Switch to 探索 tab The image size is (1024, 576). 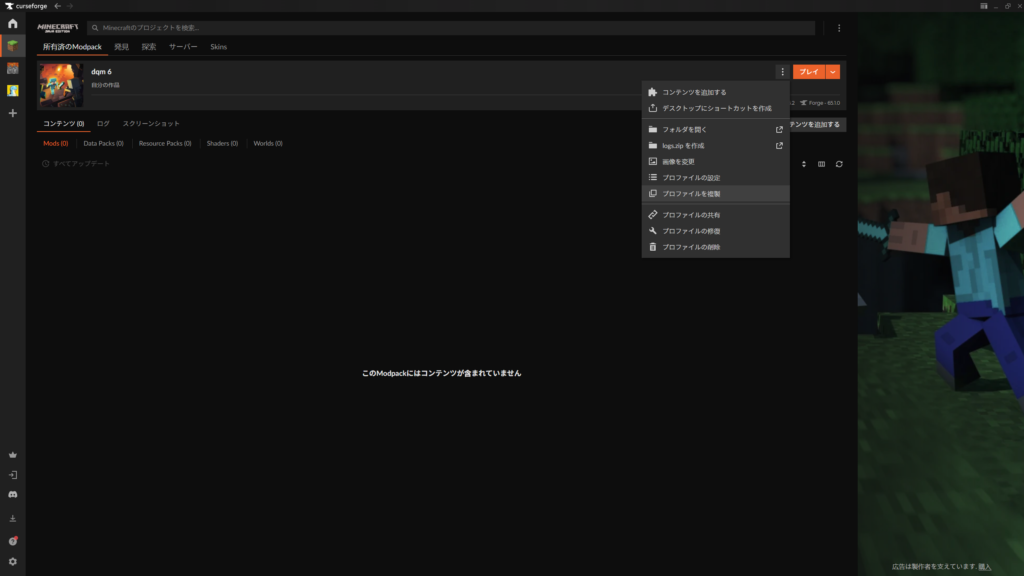coord(149,47)
